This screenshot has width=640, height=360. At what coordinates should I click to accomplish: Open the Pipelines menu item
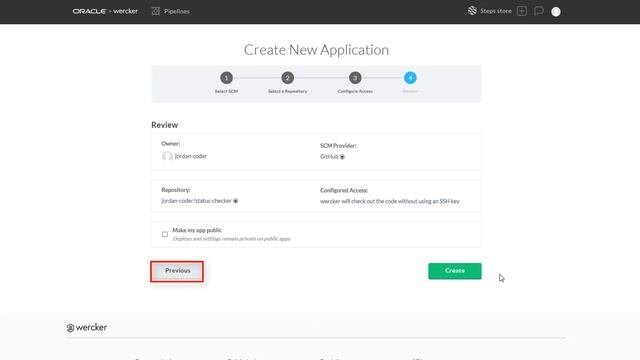click(x=177, y=11)
